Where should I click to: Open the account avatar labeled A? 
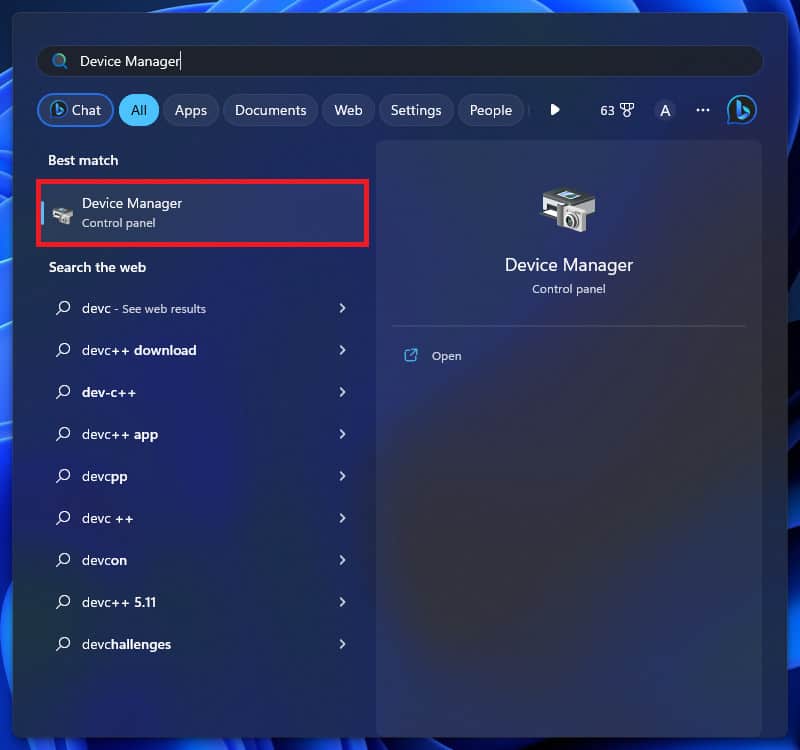tap(665, 110)
